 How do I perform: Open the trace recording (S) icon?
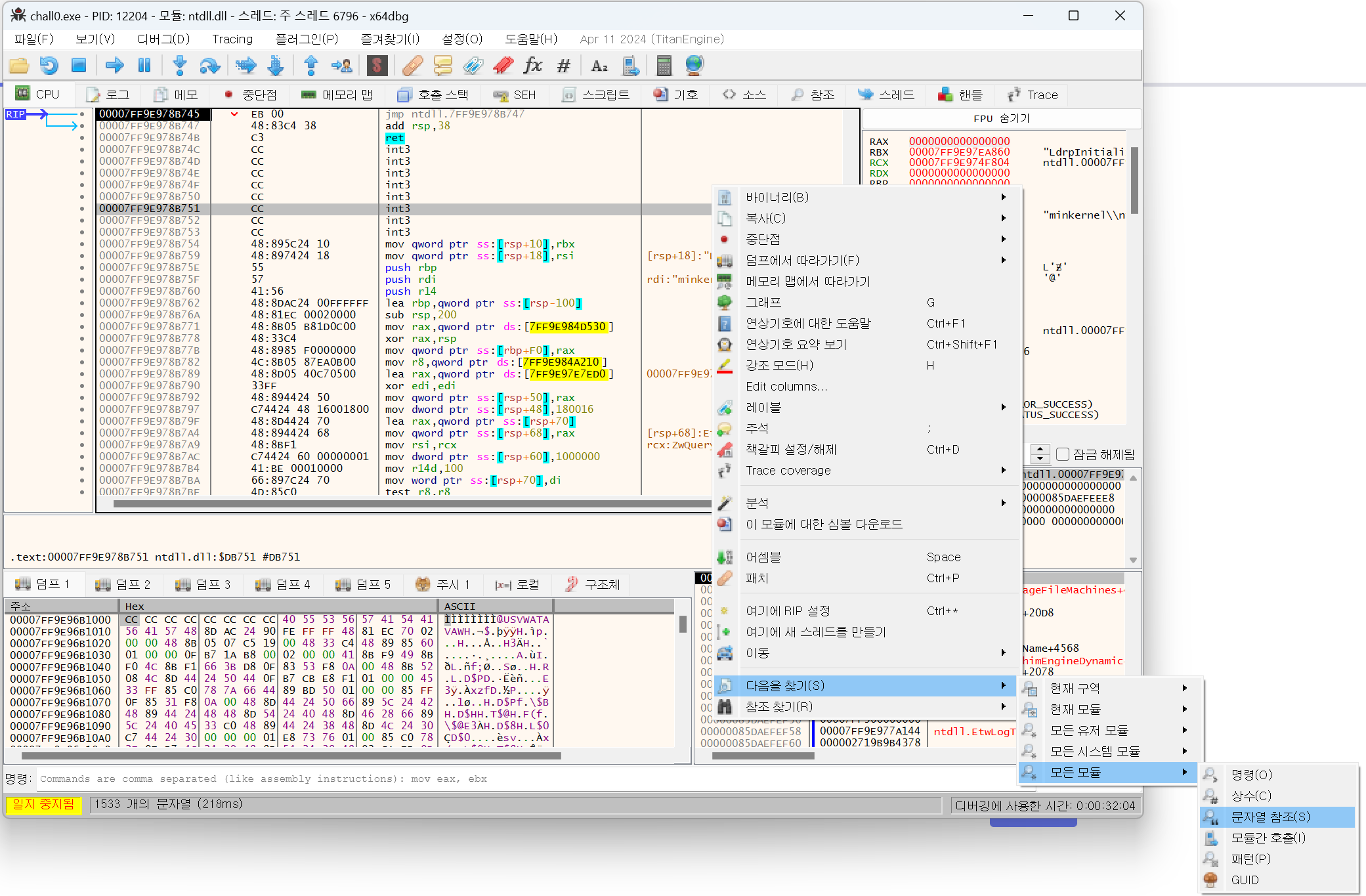pos(377,65)
